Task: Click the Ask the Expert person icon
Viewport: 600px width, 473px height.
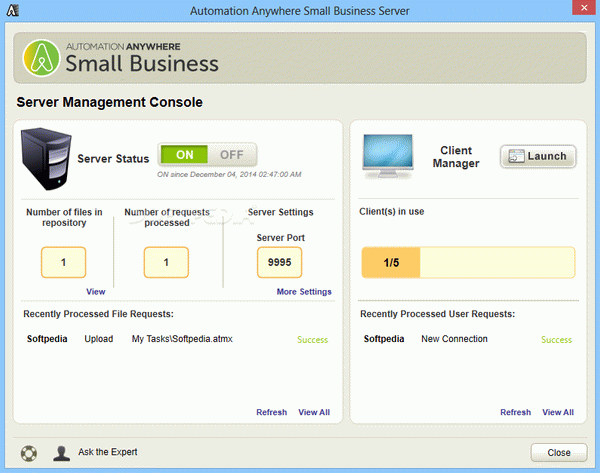Action: [x=61, y=453]
